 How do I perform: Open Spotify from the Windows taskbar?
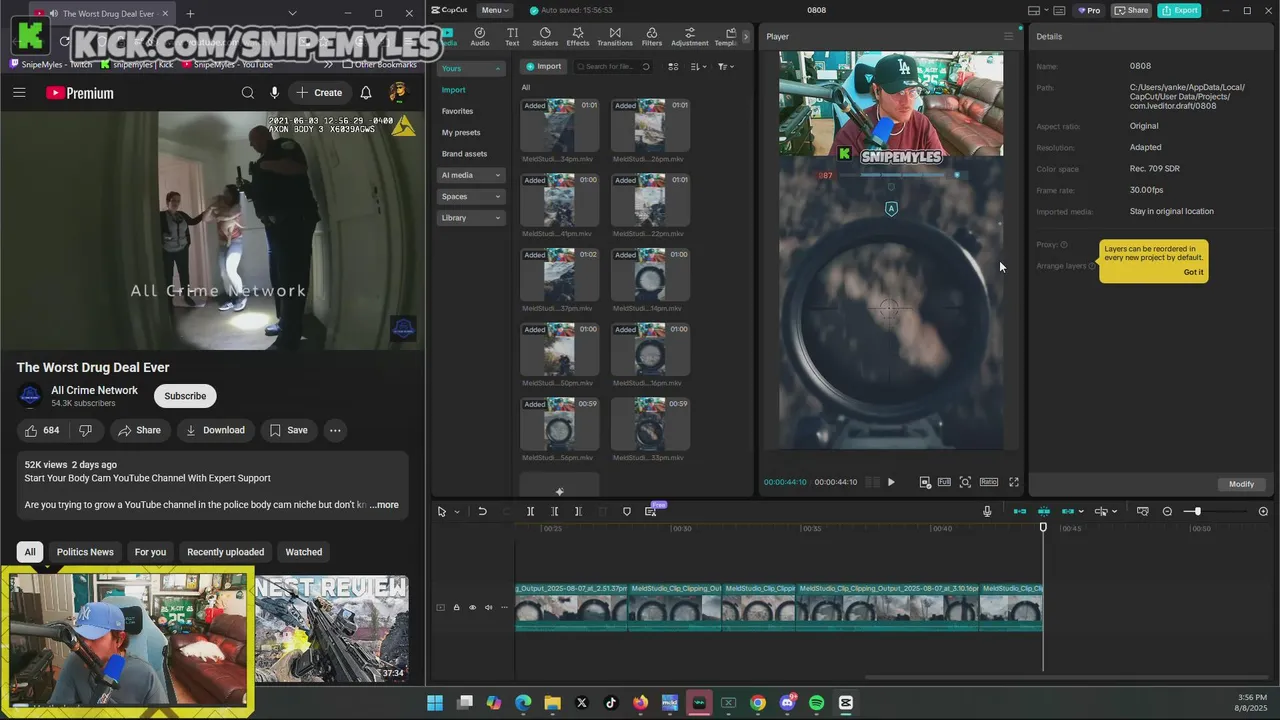coord(817,703)
